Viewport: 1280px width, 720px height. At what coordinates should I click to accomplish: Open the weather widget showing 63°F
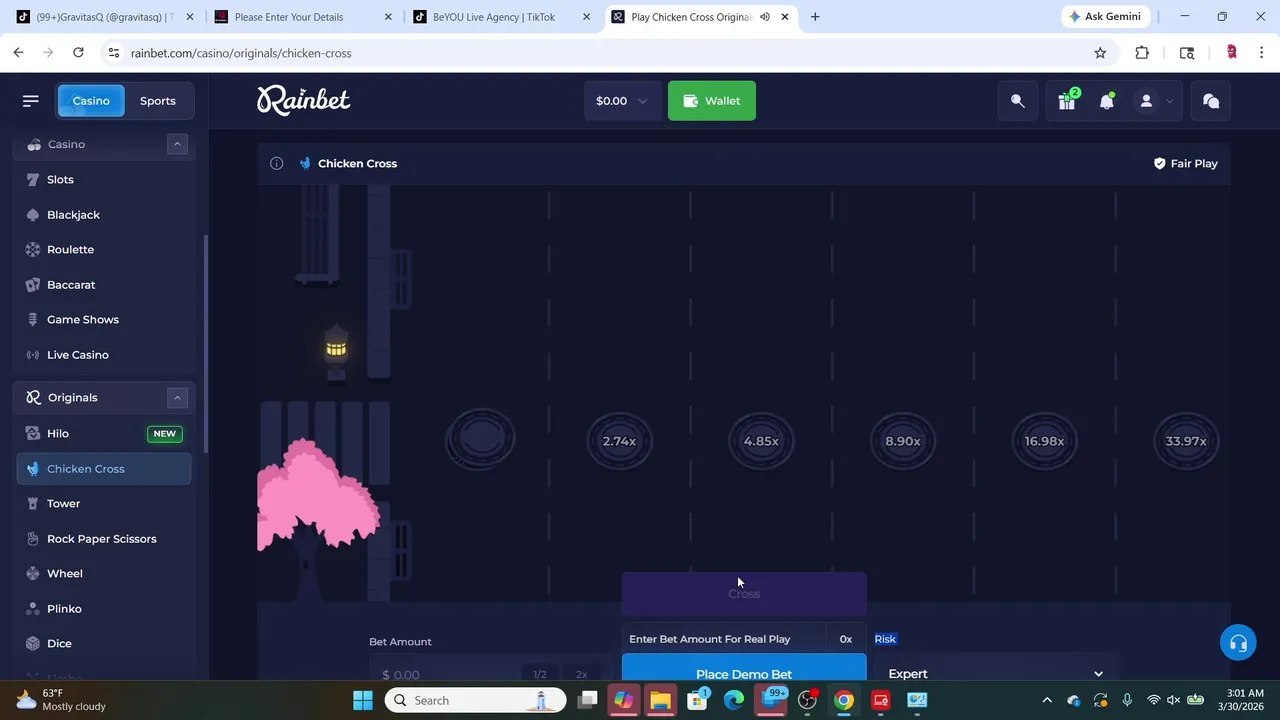pos(62,700)
